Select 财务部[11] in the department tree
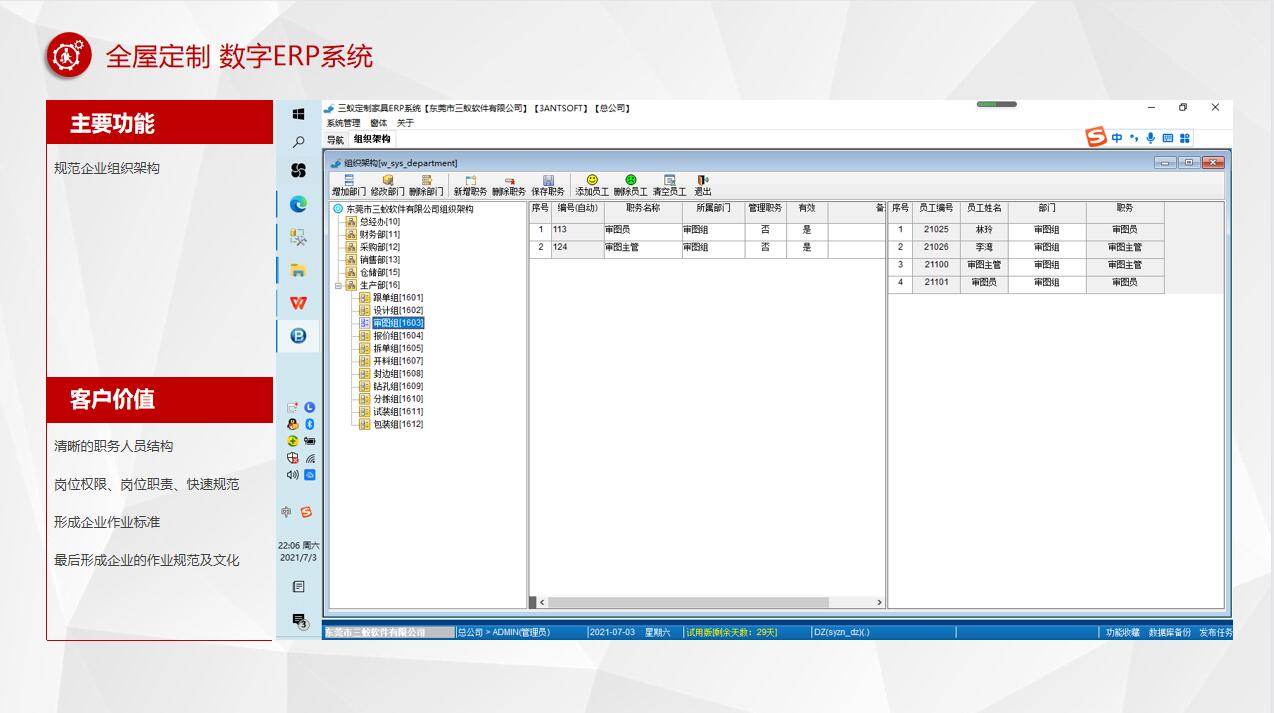1274x713 pixels. [x=379, y=234]
